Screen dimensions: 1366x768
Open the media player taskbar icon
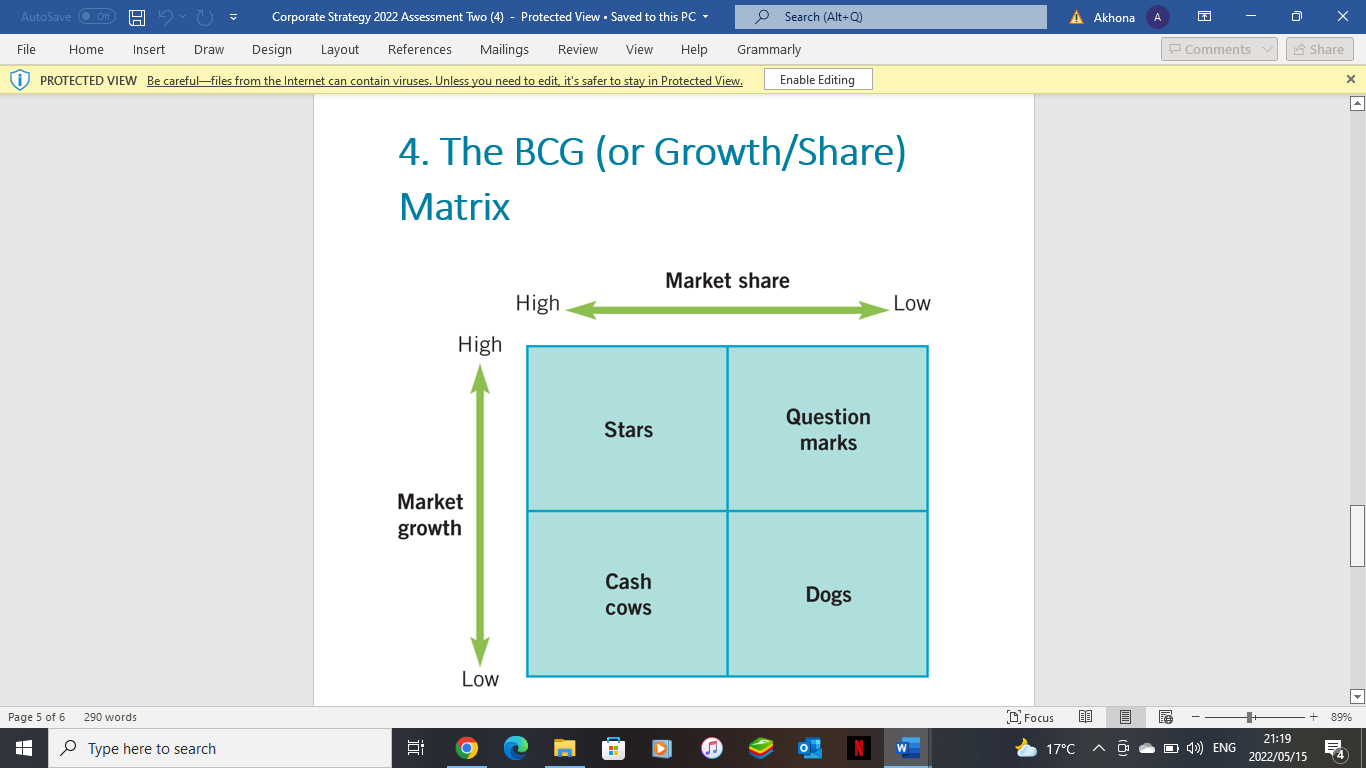click(x=662, y=748)
